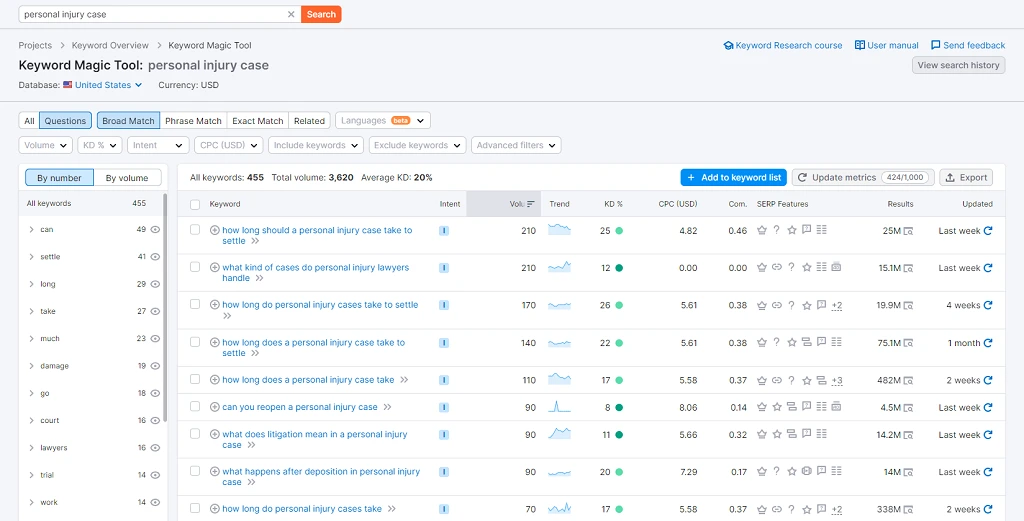Screen dimensions: 1024x521
Task: Click the plus icon beside 'can you reopen a personal injury case'
Action: [214, 407]
